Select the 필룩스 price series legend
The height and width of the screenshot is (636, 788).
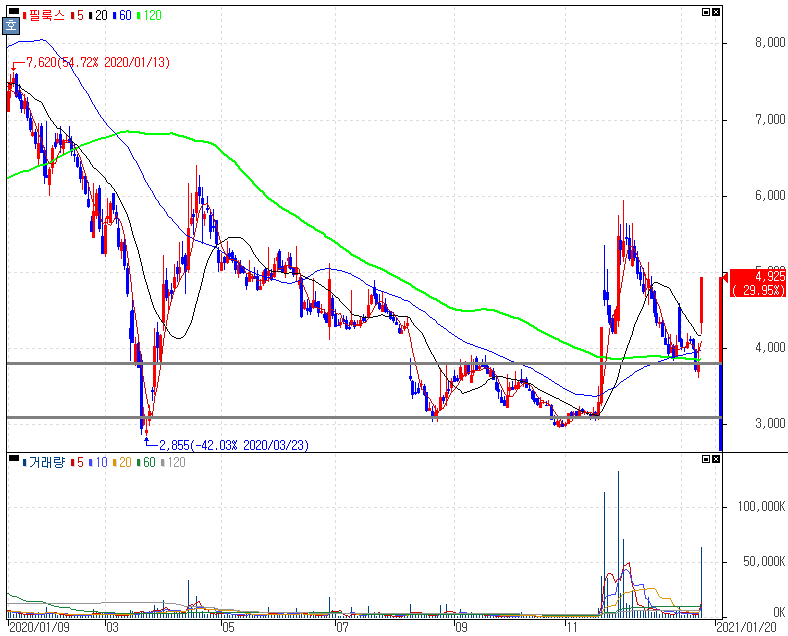click(x=44, y=16)
